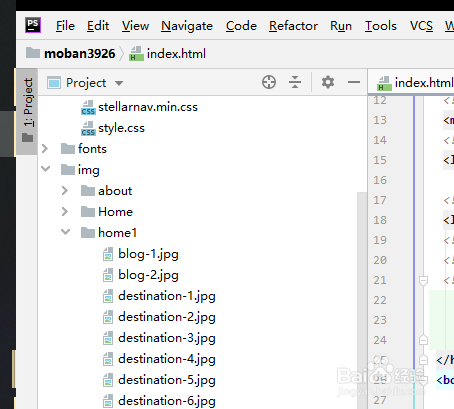Collapse the home1 folder arrow

[66, 232]
